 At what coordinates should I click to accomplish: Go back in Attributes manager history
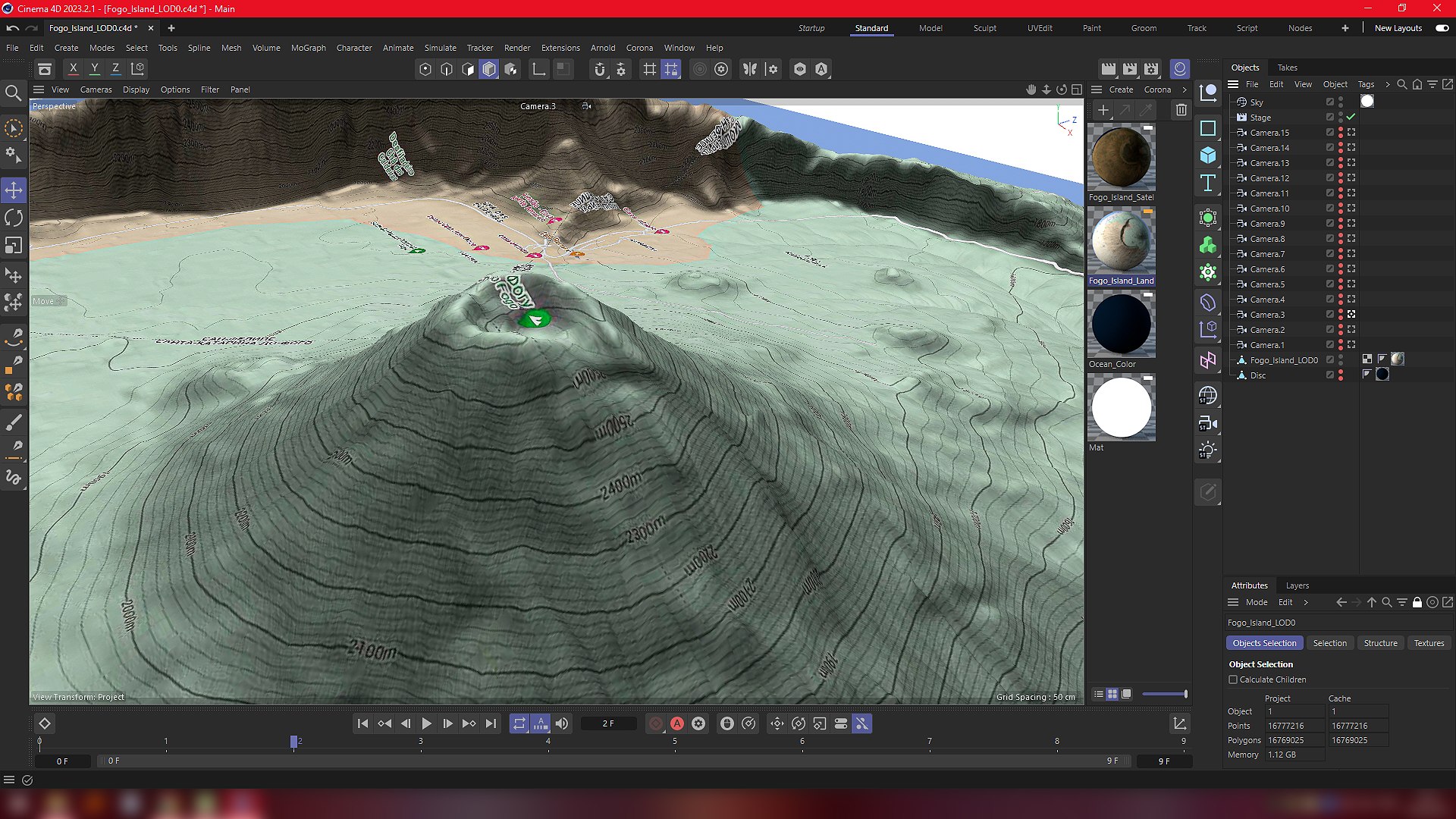click(1341, 602)
